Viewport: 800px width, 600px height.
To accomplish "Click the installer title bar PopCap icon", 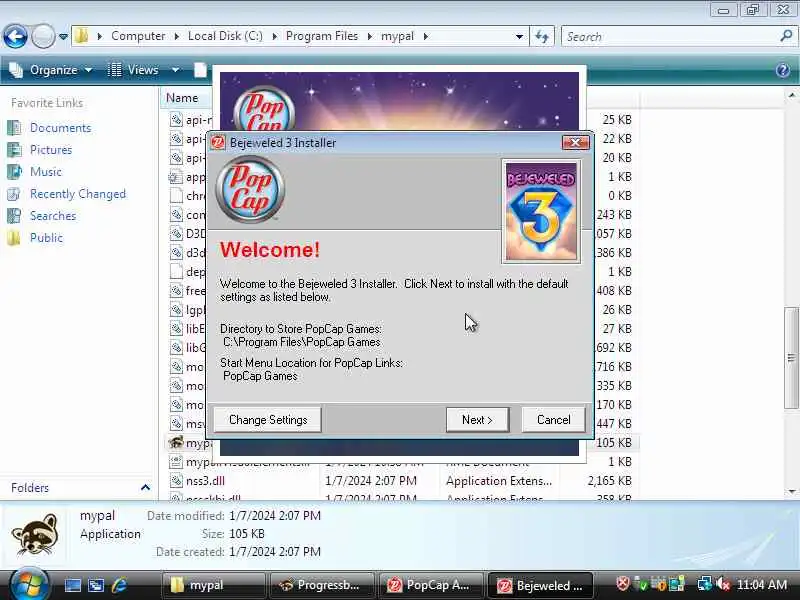I will [218, 142].
